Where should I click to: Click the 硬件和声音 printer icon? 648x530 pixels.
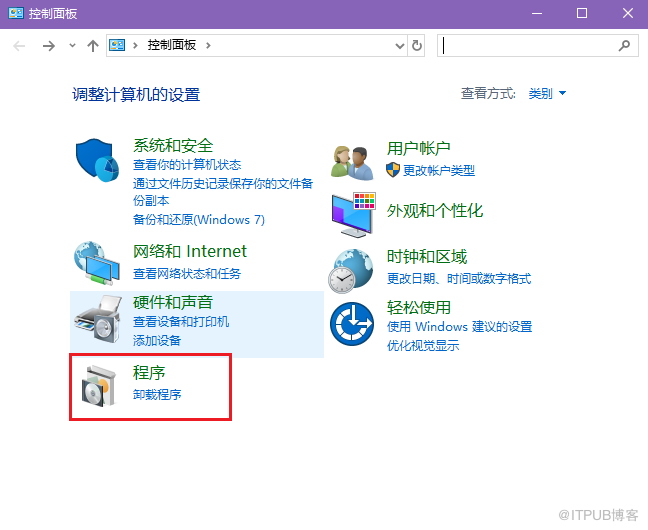tap(98, 318)
